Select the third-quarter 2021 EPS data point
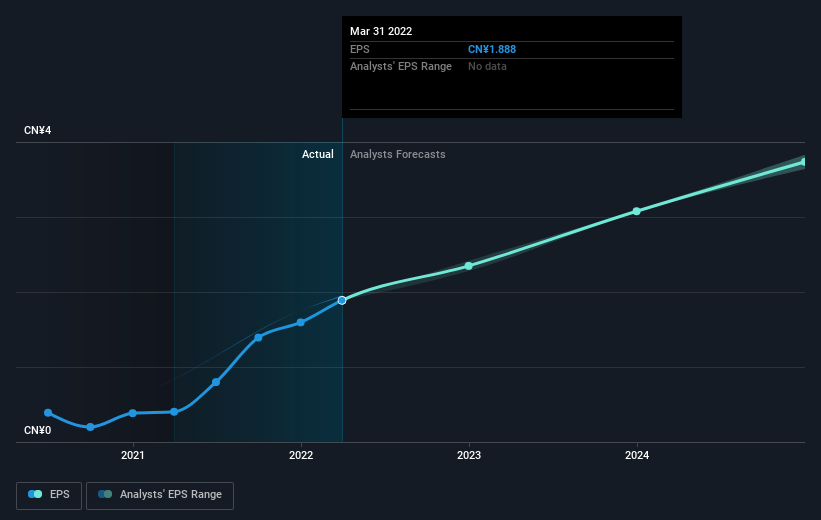Screen dimensions: 821x520 tap(258, 337)
